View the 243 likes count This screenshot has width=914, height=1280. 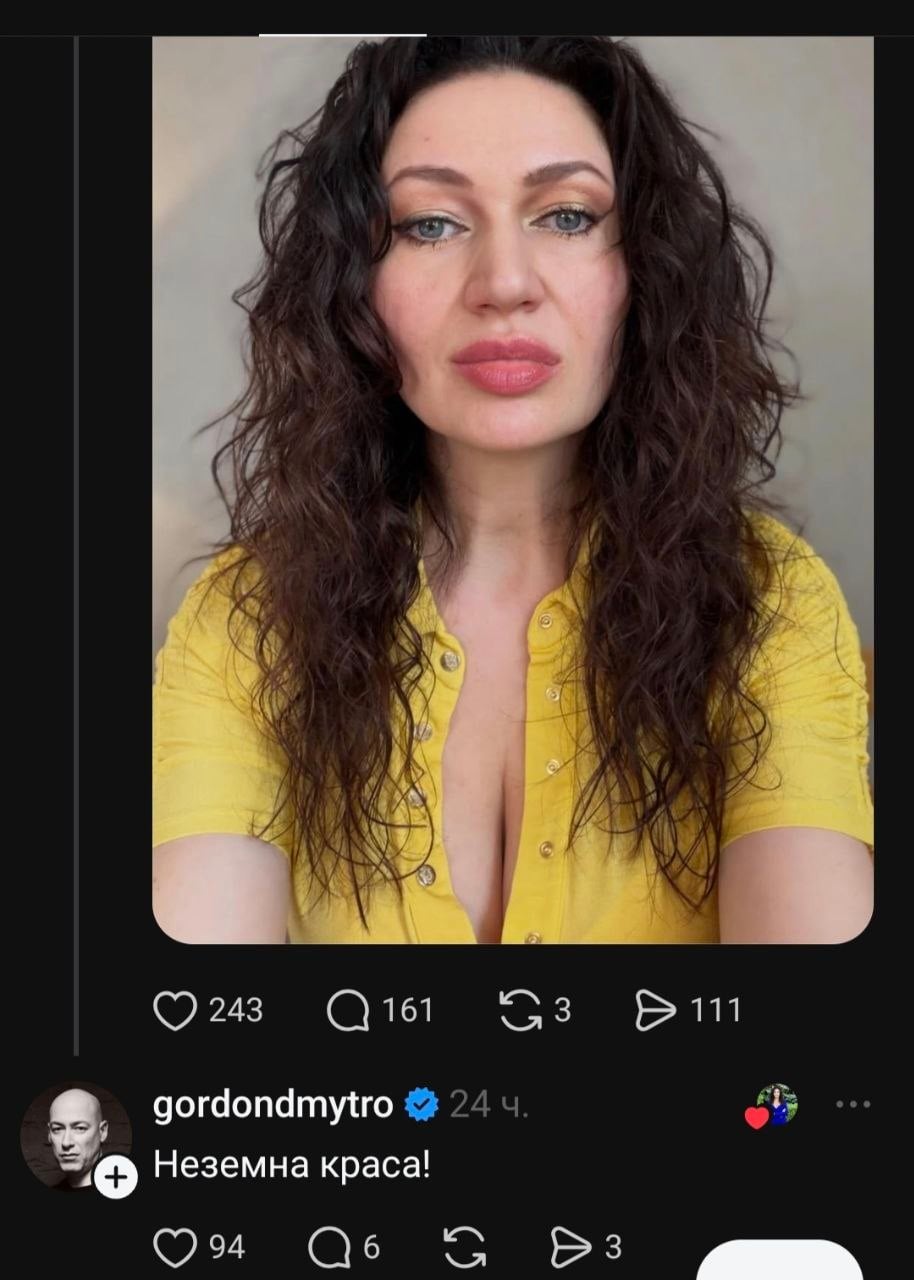[236, 1010]
